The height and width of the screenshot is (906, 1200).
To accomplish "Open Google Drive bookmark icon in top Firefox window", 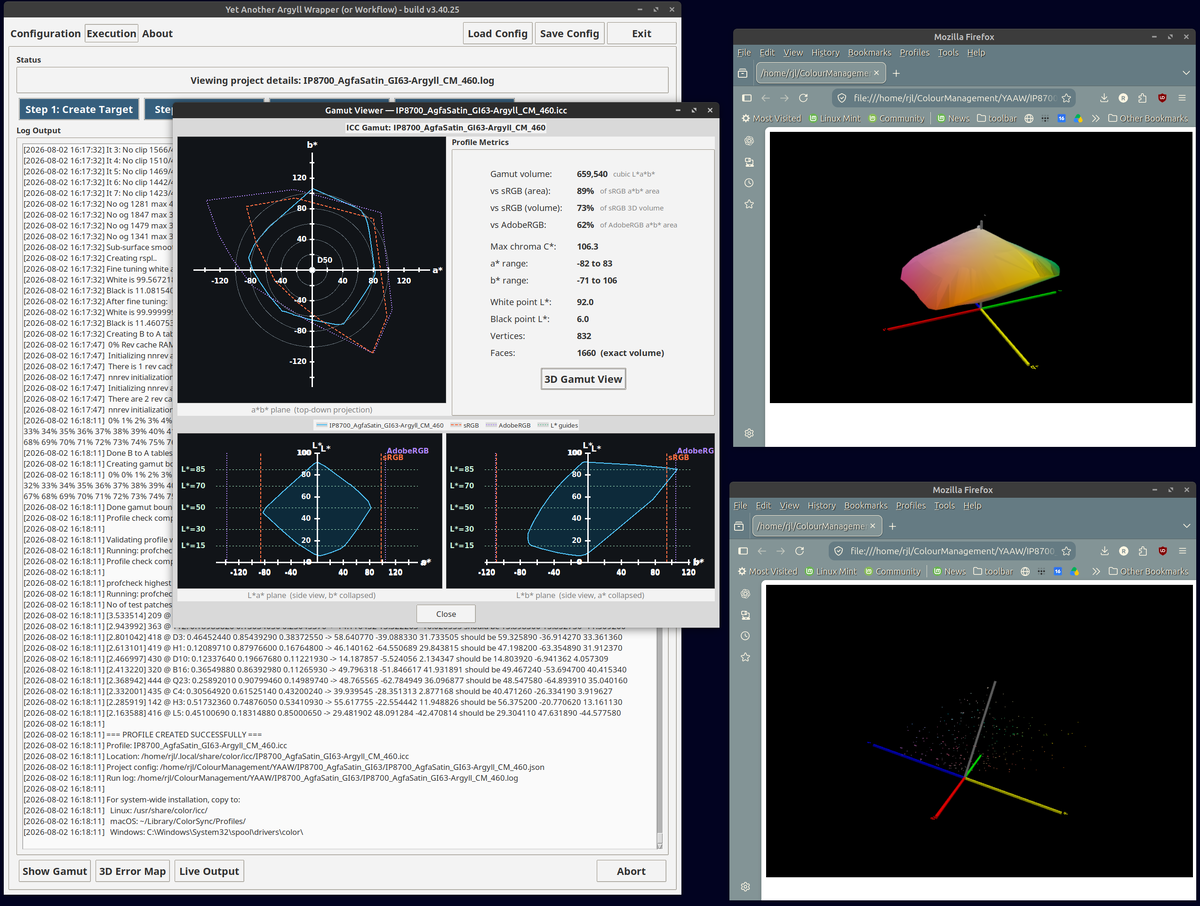I will 1078,118.
